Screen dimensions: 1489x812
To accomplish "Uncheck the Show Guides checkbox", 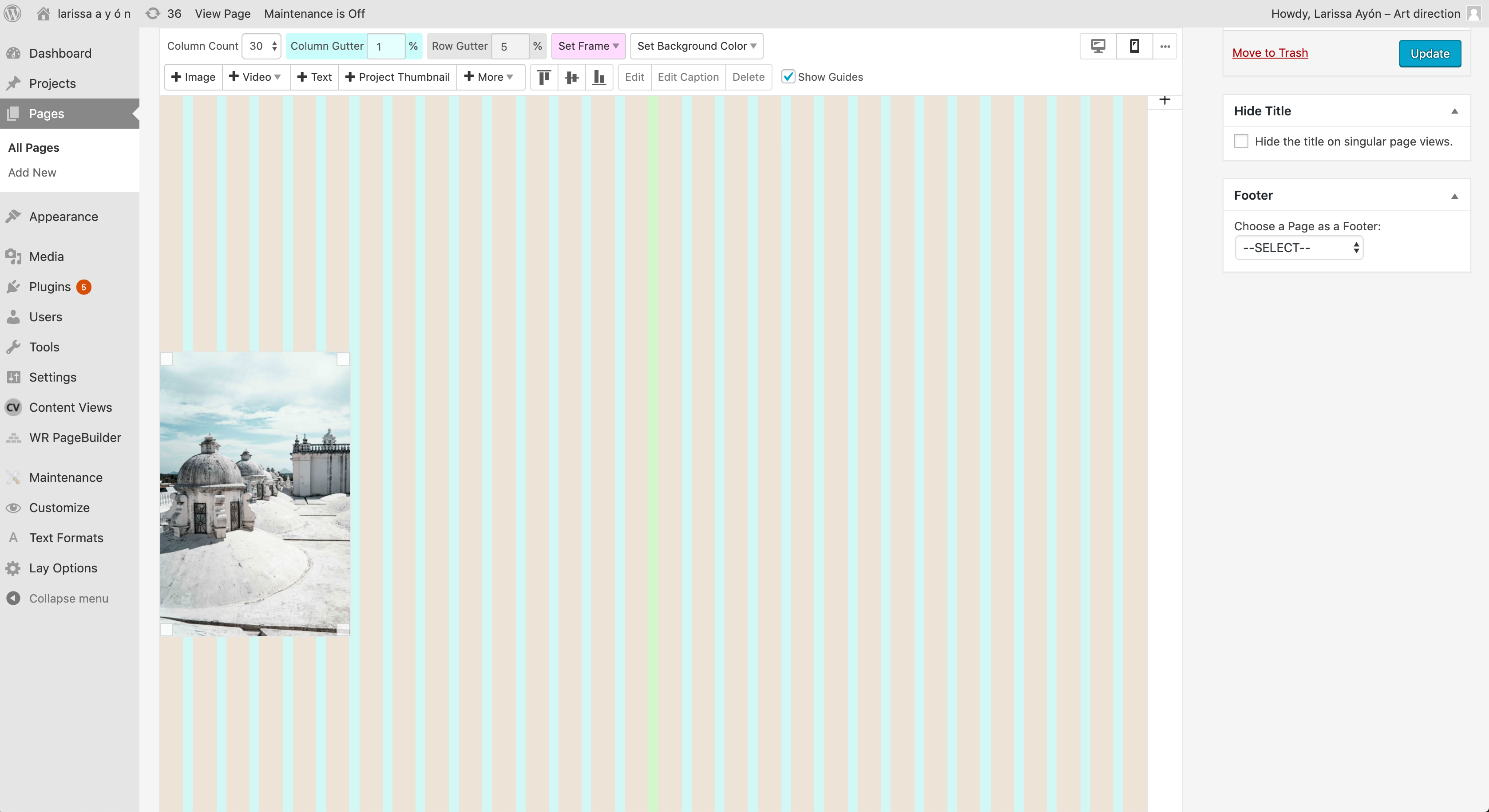I will [x=788, y=77].
